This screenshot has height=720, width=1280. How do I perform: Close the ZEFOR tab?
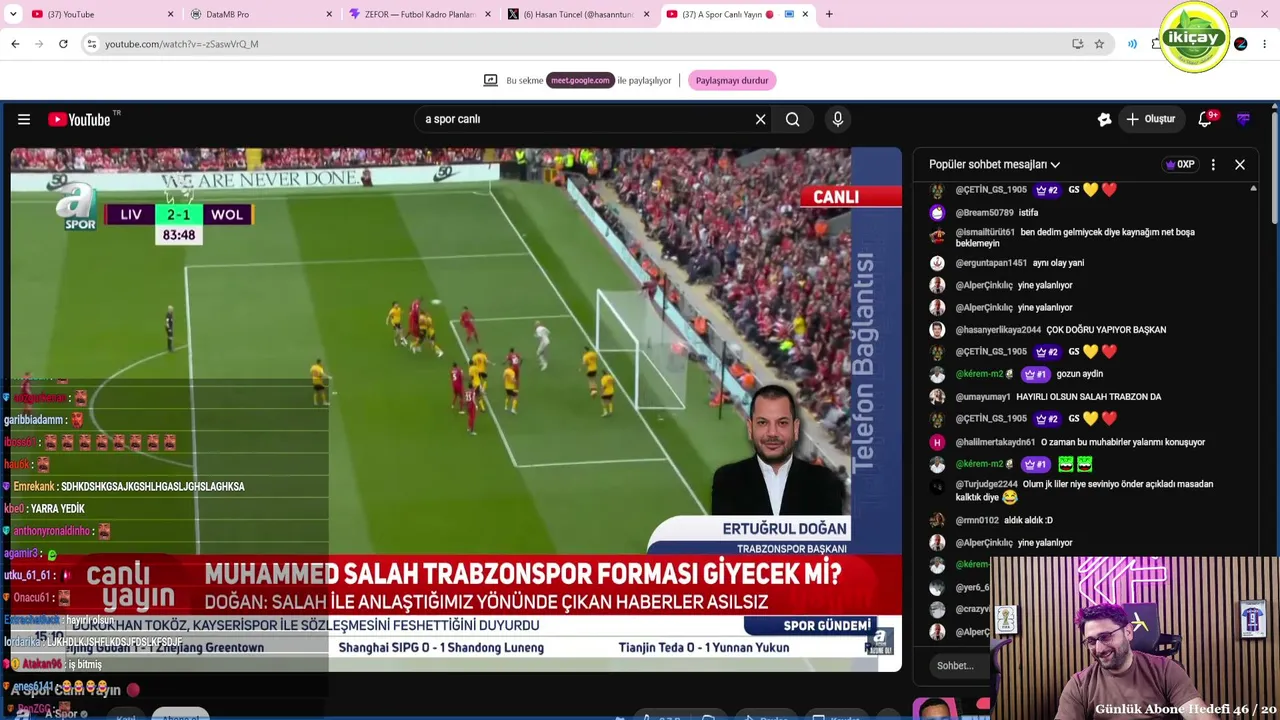[488, 14]
